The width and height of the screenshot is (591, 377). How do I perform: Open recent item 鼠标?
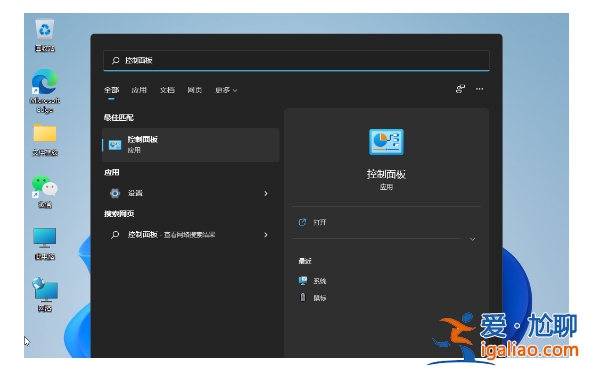pos(320,298)
